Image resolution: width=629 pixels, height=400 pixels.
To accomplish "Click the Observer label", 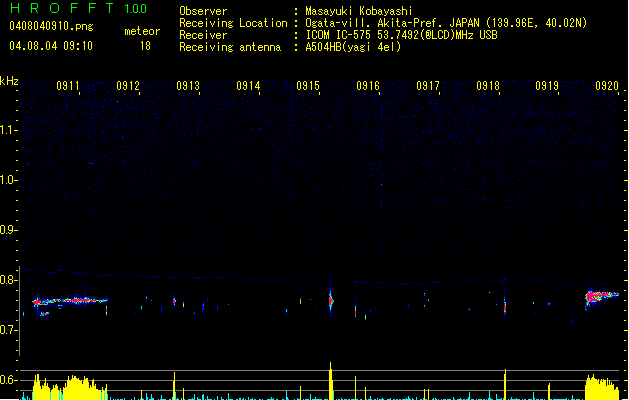I will [203, 11].
